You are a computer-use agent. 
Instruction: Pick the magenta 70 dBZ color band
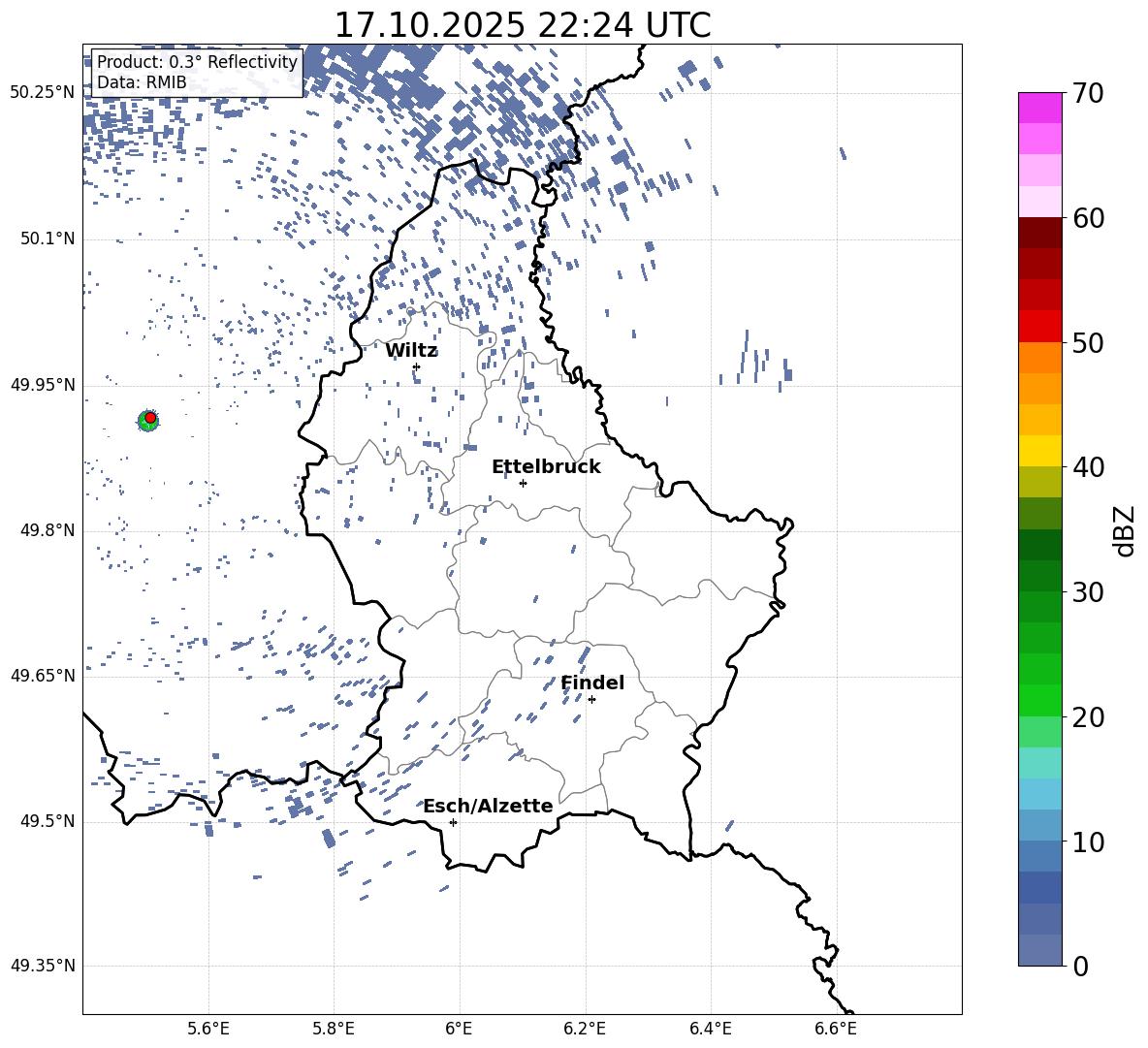1040,108
